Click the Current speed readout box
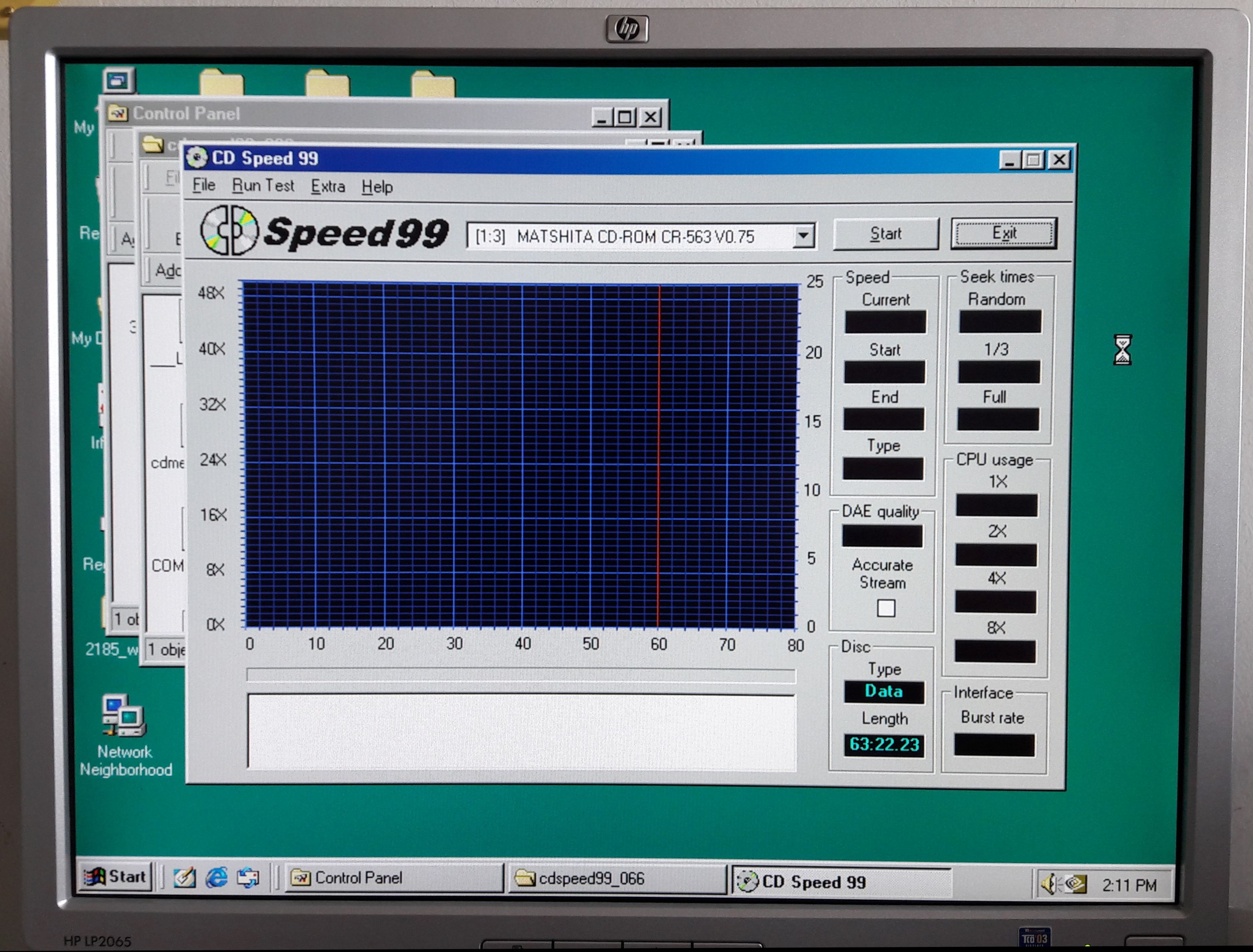 pos(885,322)
